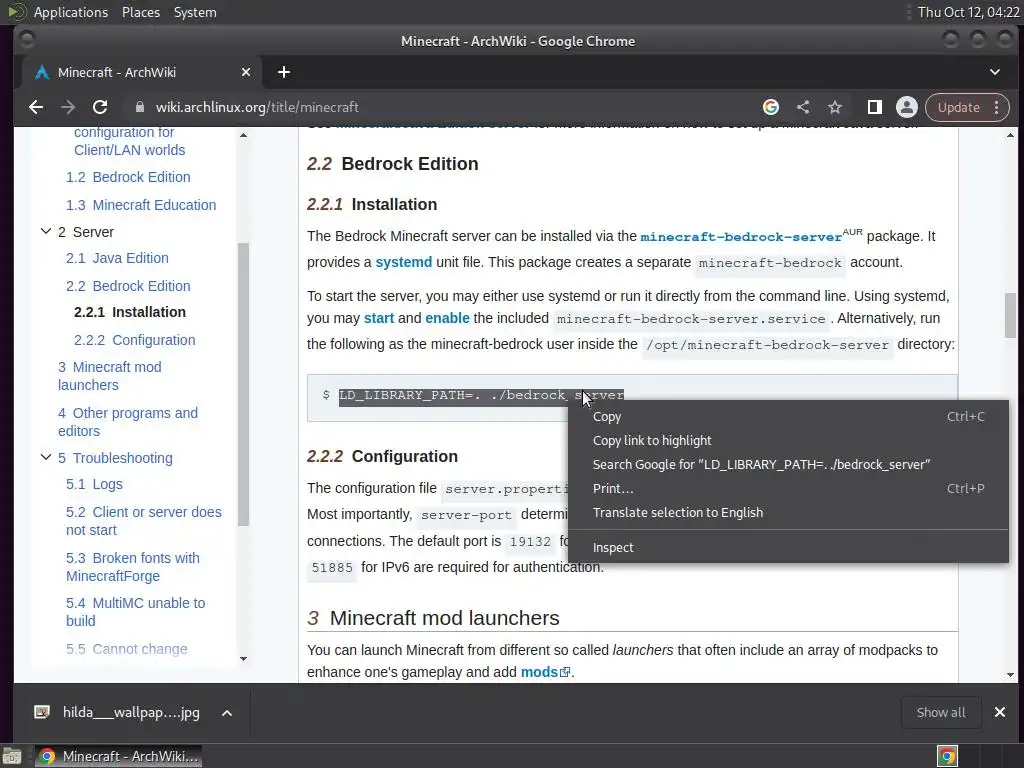
Task: Open 3 Minecraft mod launchers in sidebar
Action: pyautogui.click(x=110, y=376)
